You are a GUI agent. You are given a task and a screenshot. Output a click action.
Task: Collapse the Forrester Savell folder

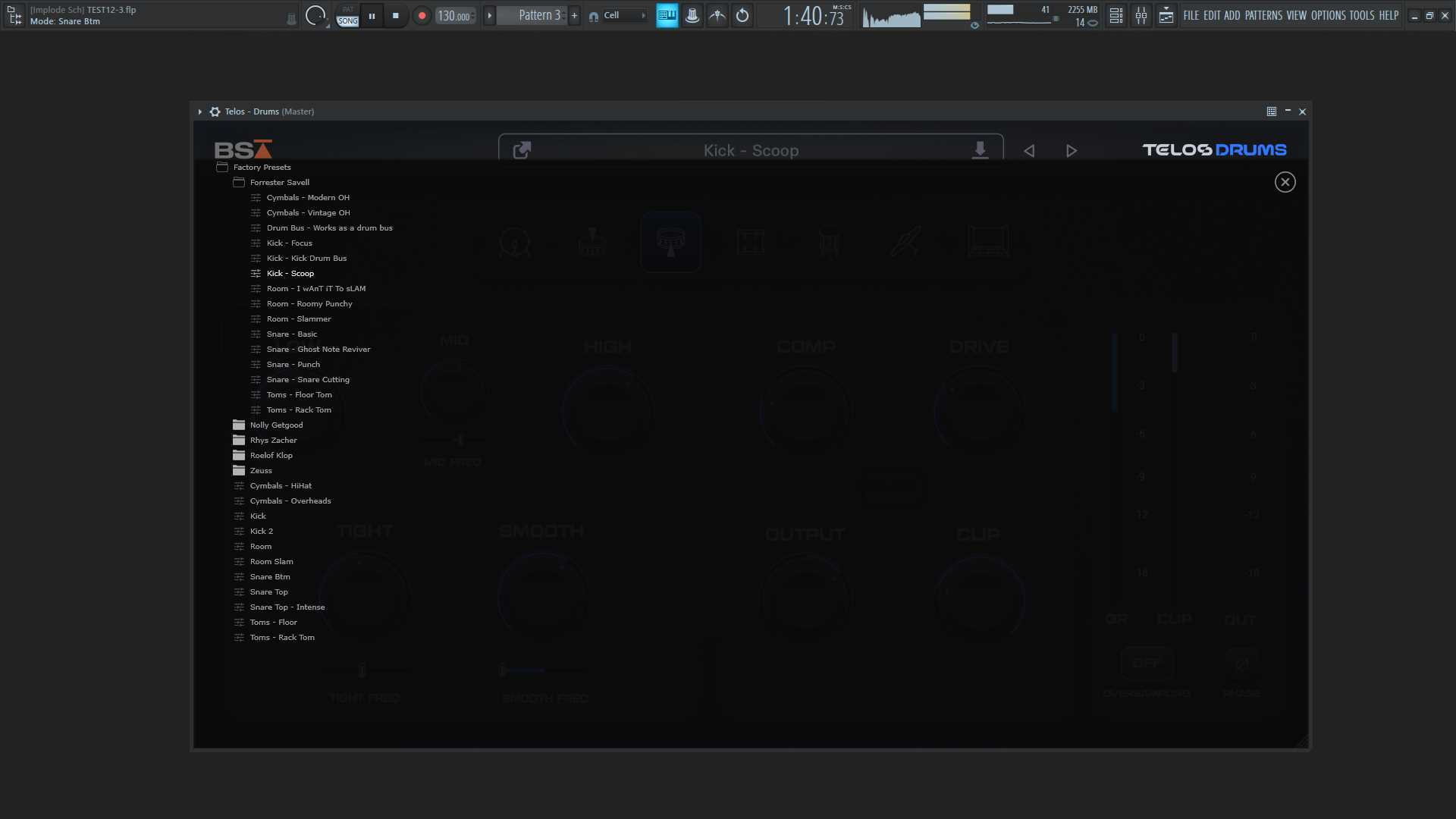[239, 182]
